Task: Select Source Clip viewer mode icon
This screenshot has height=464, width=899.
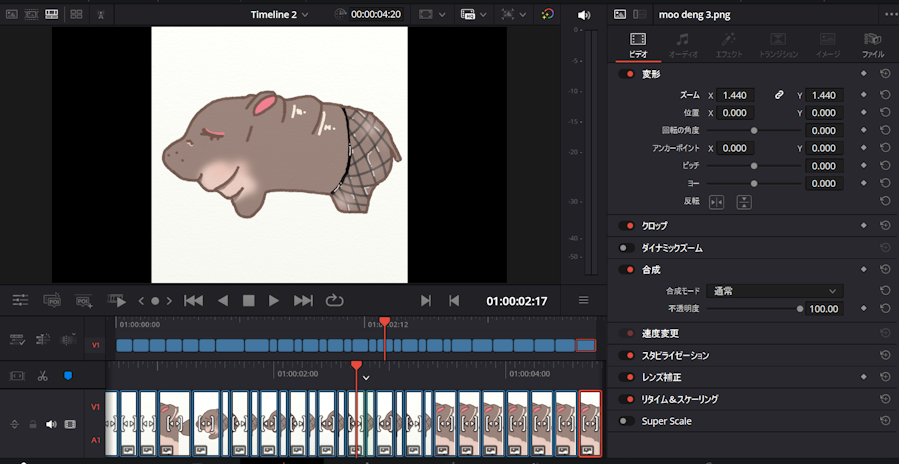Action: (x=11, y=14)
